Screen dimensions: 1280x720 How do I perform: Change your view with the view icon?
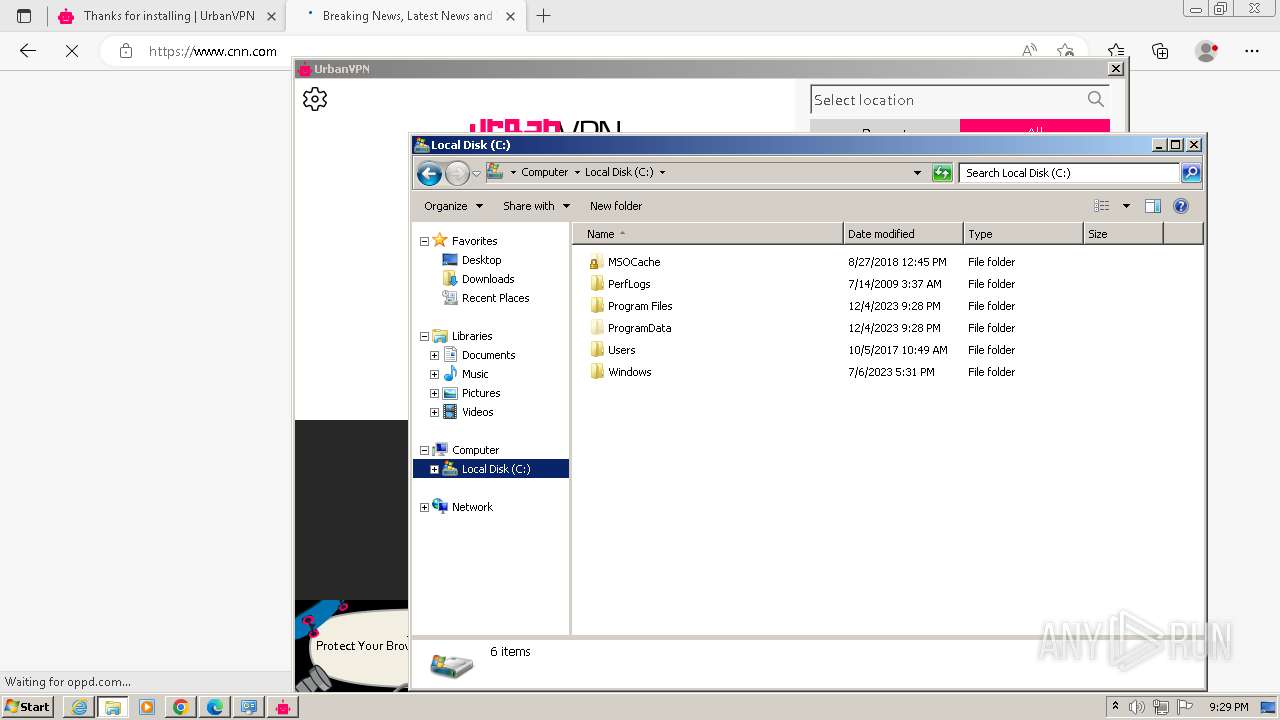click(x=1101, y=206)
